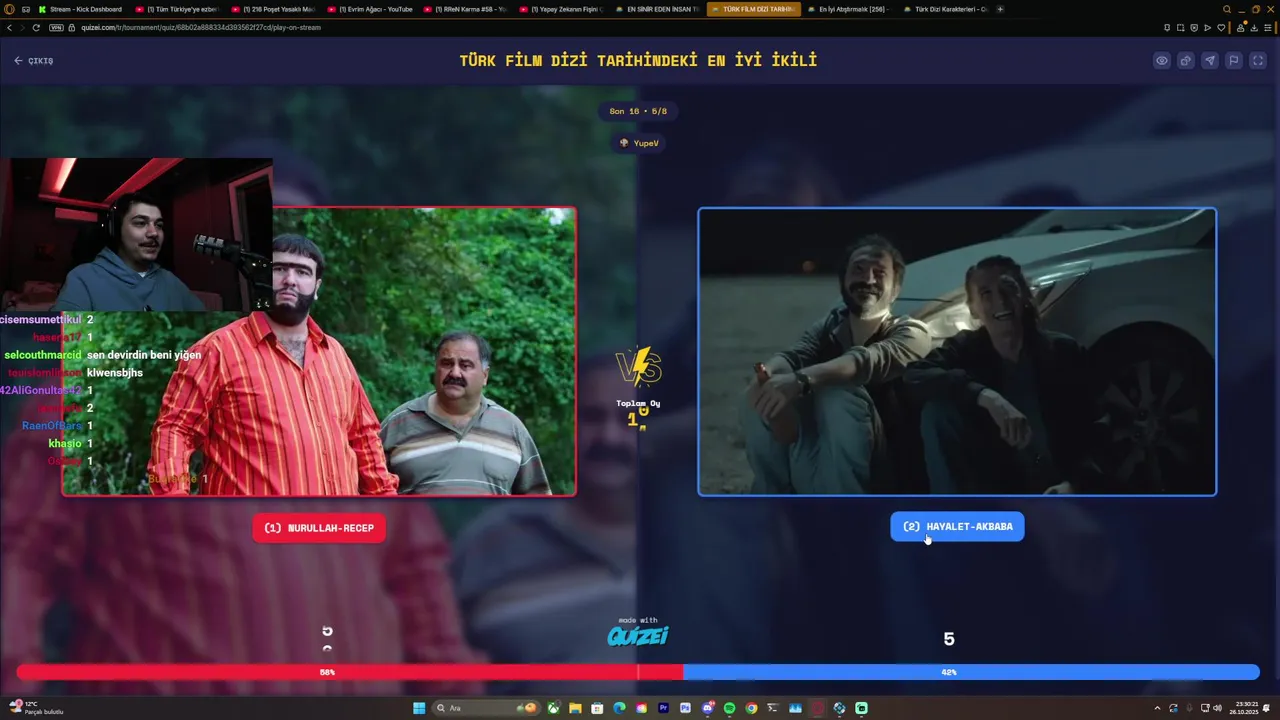Click the paper plane share icon
1280x720 pixels.
coord(1209,61)
